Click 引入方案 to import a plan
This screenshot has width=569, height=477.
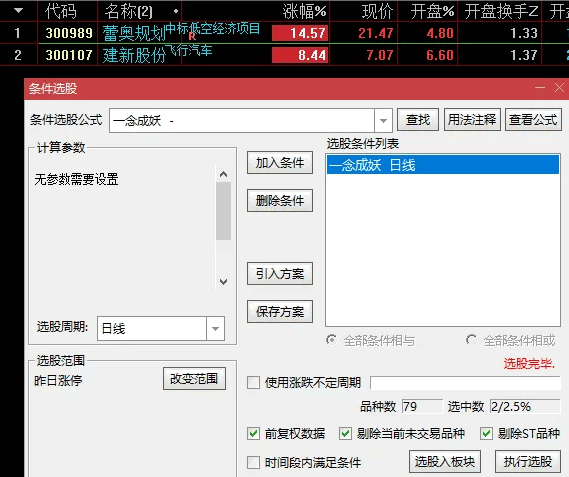[x=280, y=274]
